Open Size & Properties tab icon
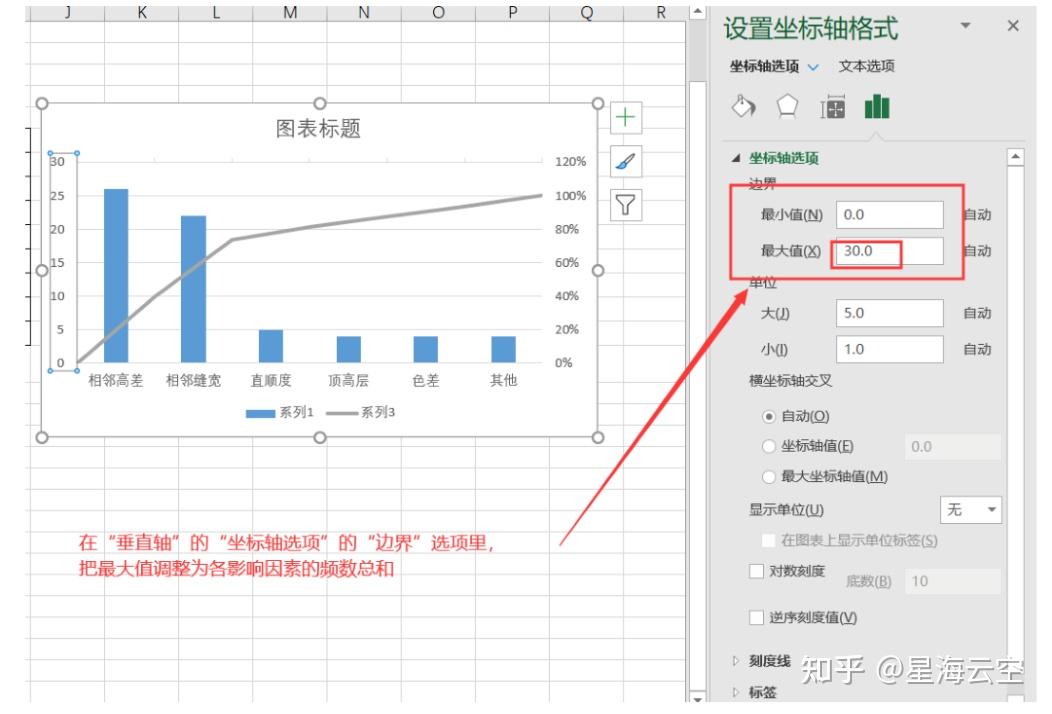Image resolution: width=1052 pixels, height=714 pixels. click(833, 107)
